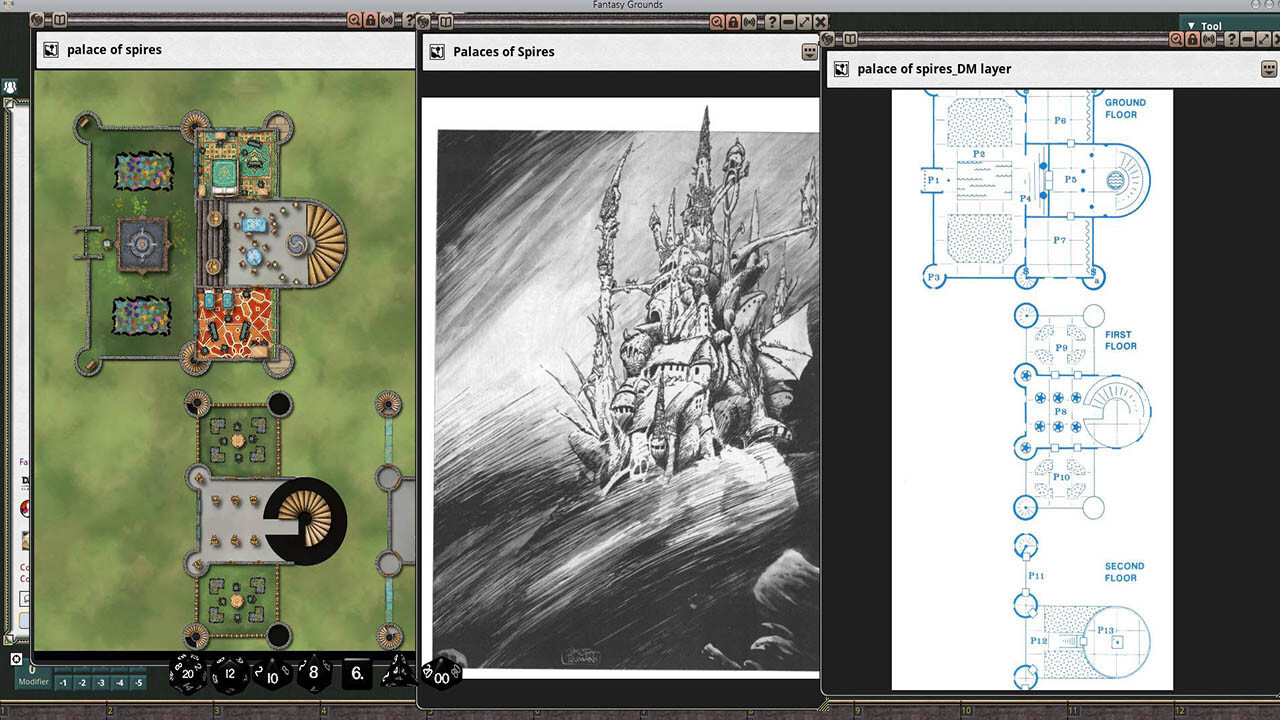Roll the black d20 die
1280x720 pixels.
(186, 675)
